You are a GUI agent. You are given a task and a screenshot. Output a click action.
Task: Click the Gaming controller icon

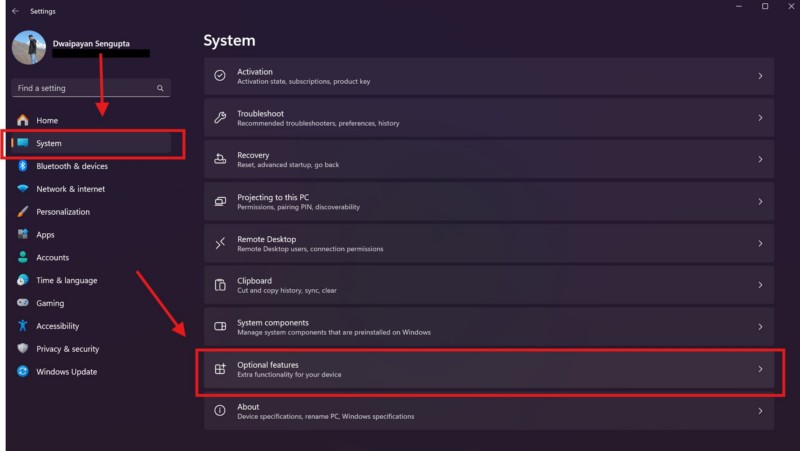click(x=22, y=303)
